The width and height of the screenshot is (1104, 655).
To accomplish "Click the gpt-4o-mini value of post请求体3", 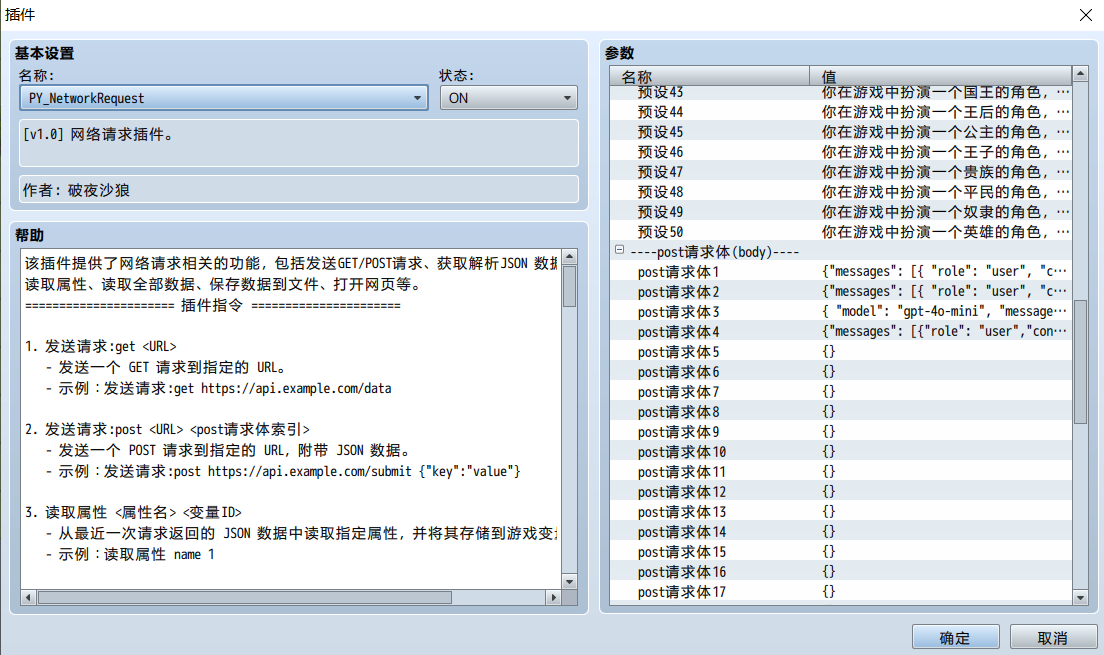I will [x=944, y=311].
